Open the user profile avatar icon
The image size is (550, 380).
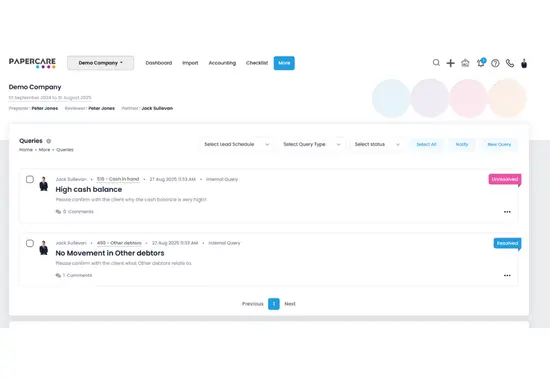click(x=524, y=63)
